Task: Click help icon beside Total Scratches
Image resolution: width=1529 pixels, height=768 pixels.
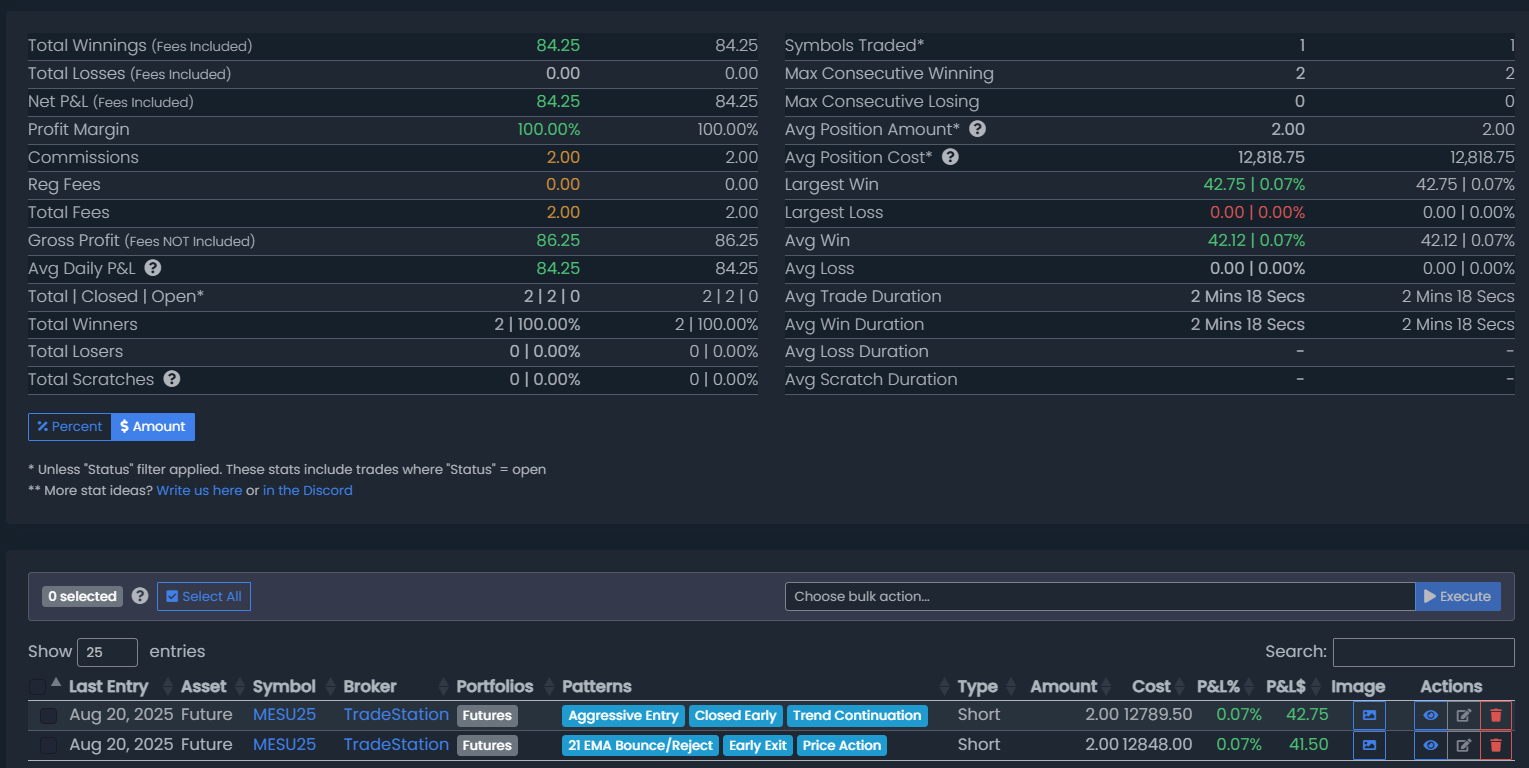Action: pos(172,379)
